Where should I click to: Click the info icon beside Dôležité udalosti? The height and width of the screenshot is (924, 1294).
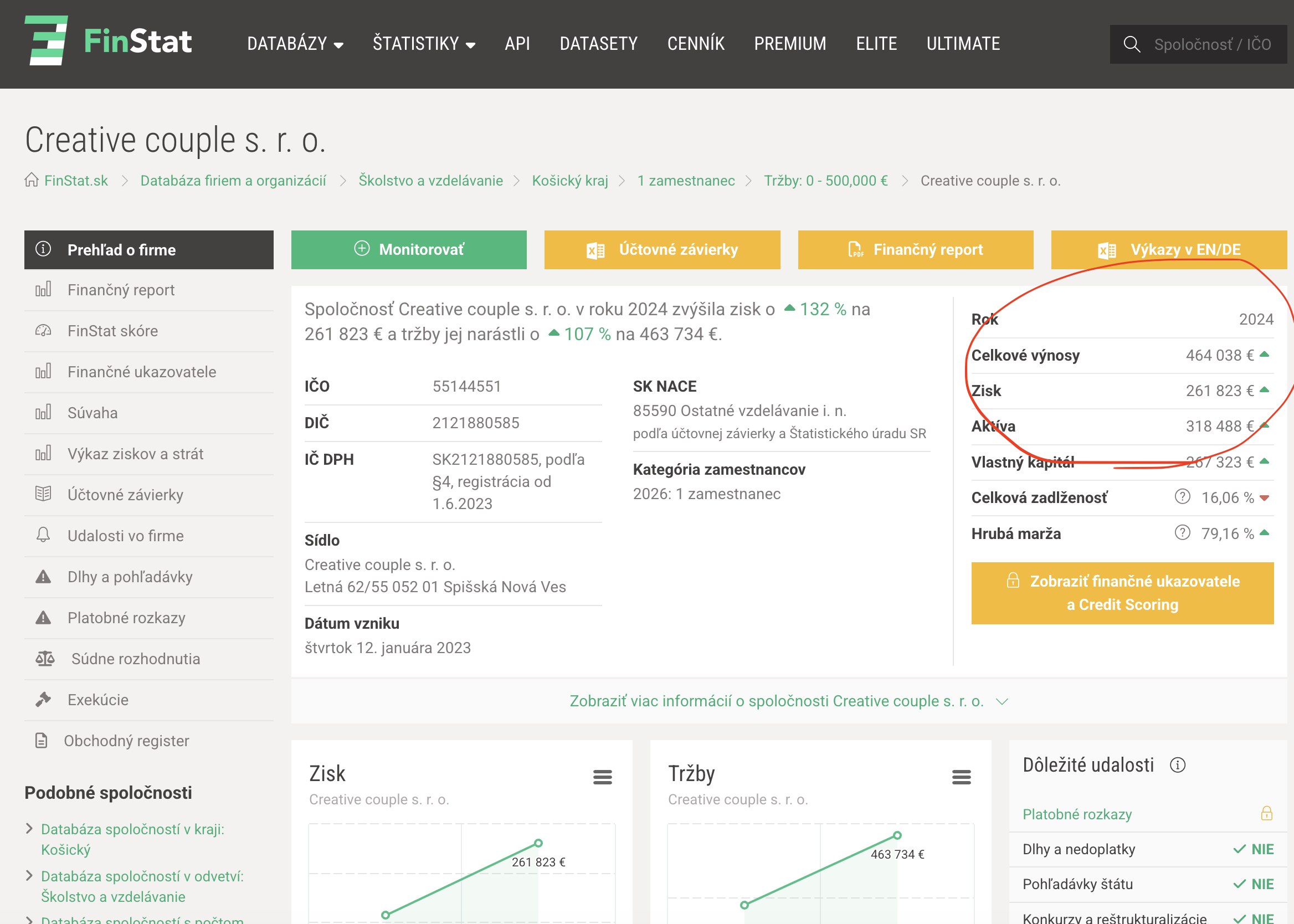[x=1178, y=765]
